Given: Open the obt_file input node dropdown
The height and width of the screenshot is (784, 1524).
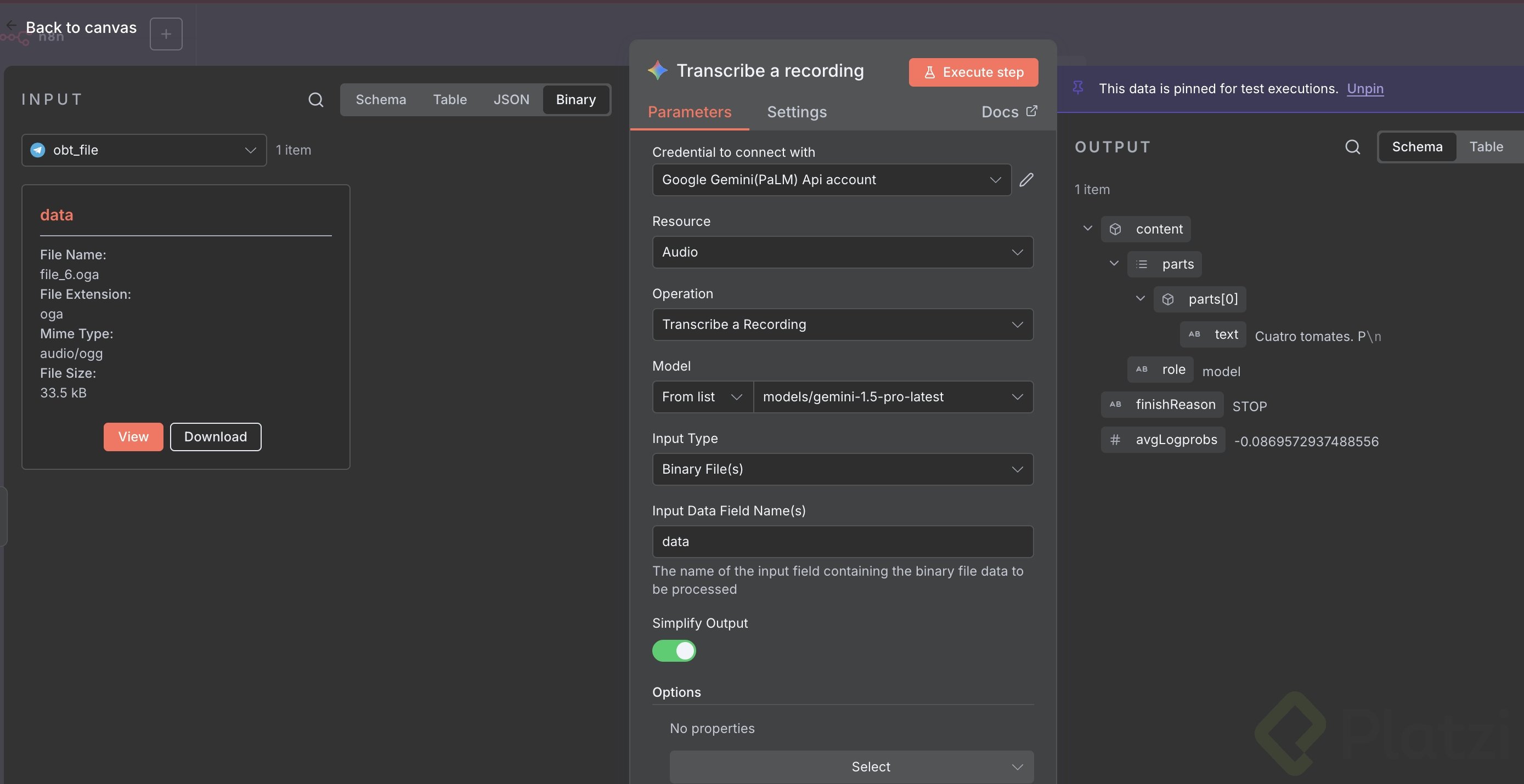Looking at the screenshot, I should tap(144, 150).
